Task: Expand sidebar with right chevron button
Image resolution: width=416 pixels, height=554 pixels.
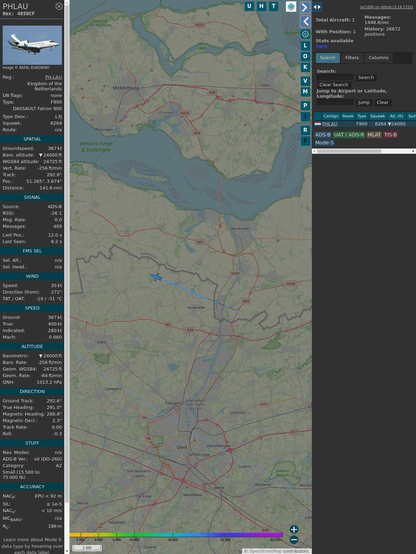Action: [x=305, y=7]
